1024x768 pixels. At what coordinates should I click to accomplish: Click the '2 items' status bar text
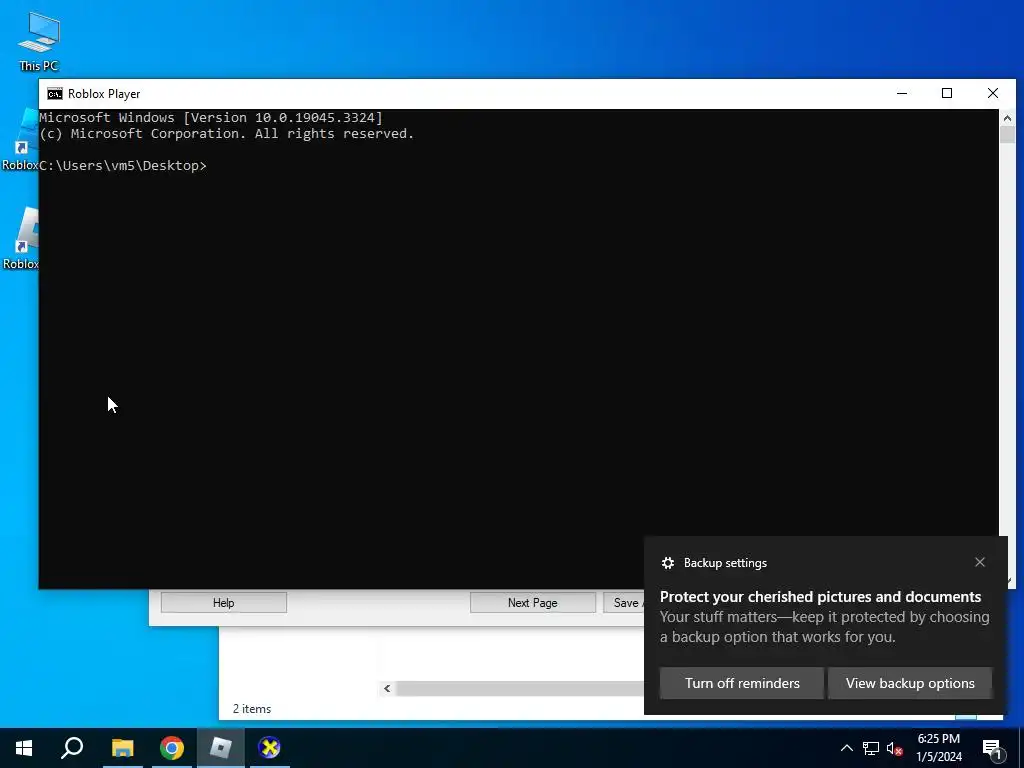[x=251, y=709]
